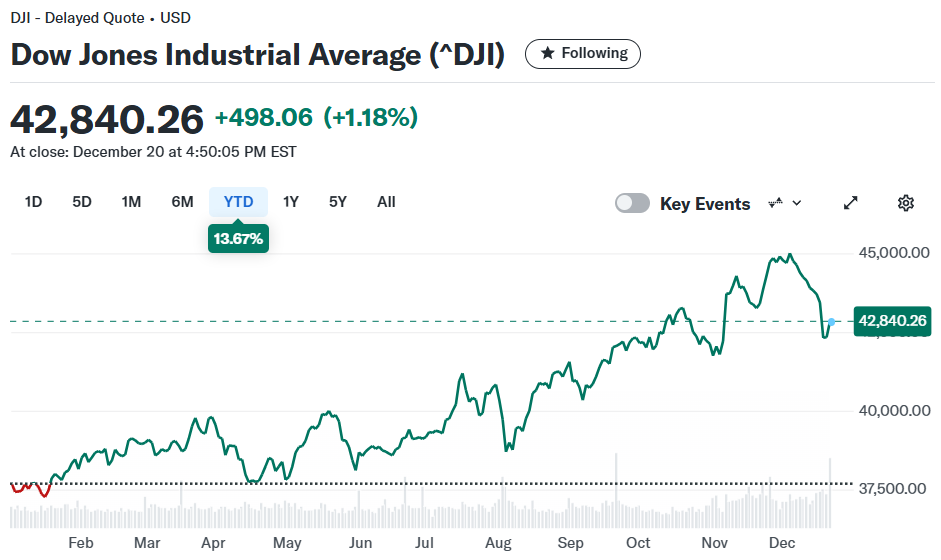941x560 pixels.
Task: Click the 13.67% YTD return badge
Action: point(238,239)
